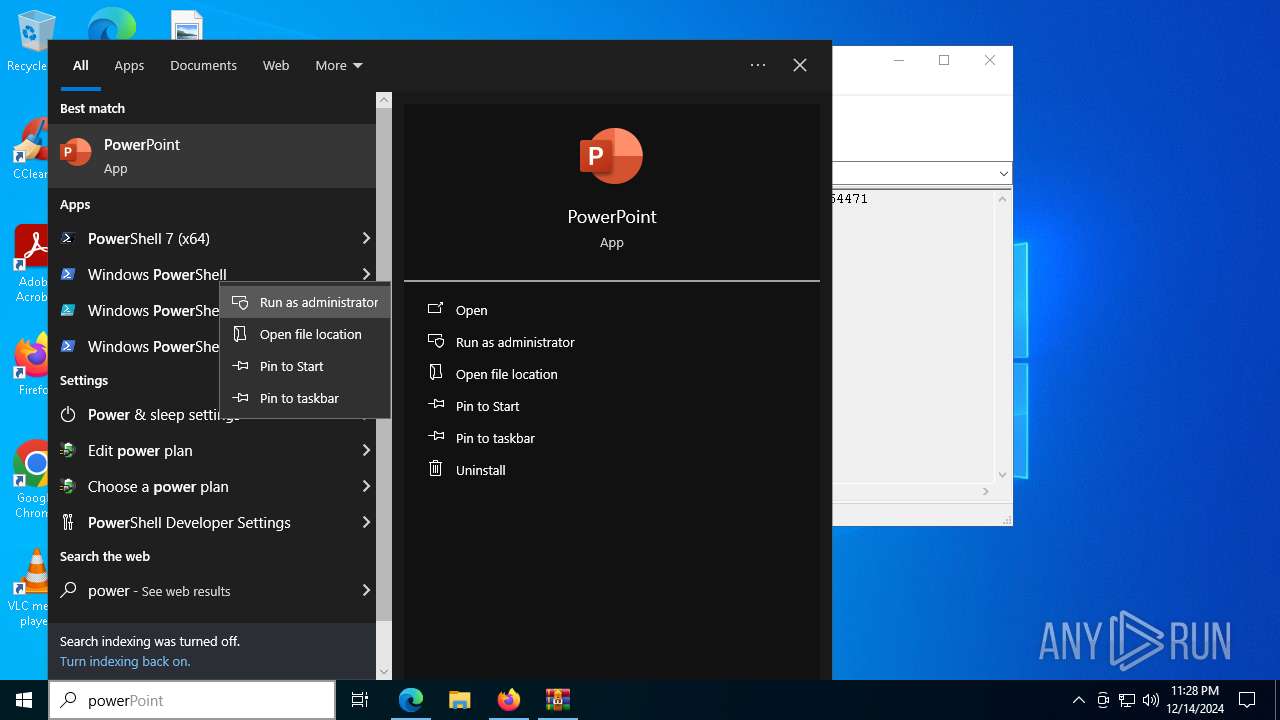
Task: Open File Explorer from the taskbar
Action: coord(460,700)
